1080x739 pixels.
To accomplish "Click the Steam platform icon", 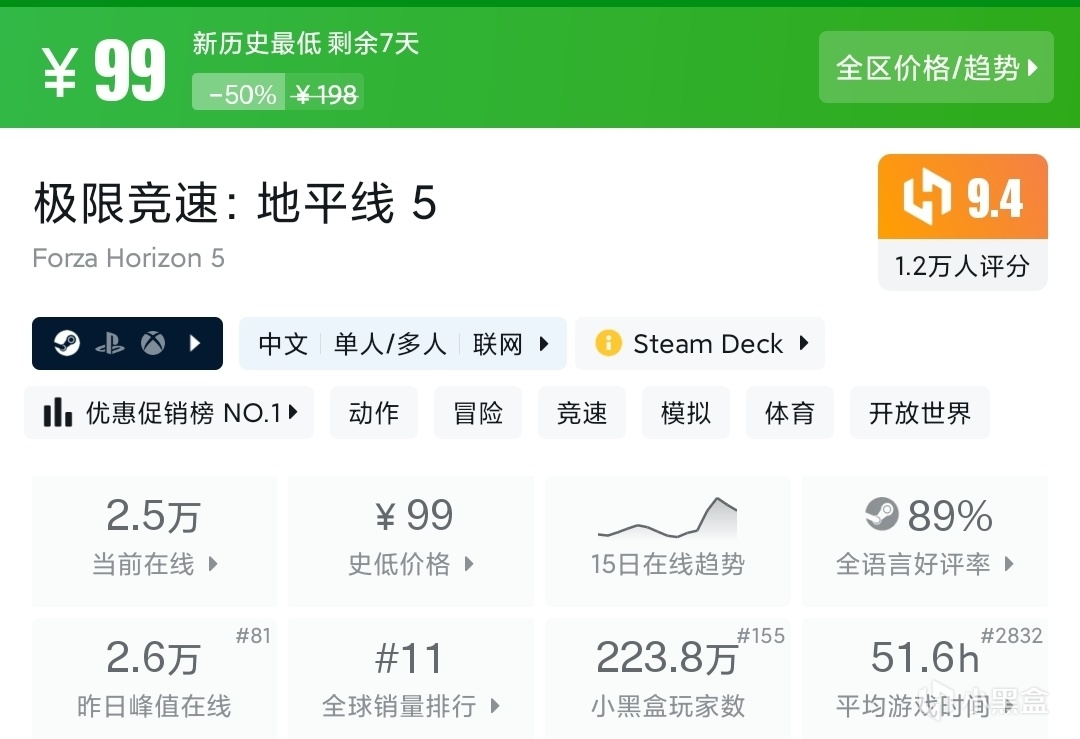I will [66, 344].
